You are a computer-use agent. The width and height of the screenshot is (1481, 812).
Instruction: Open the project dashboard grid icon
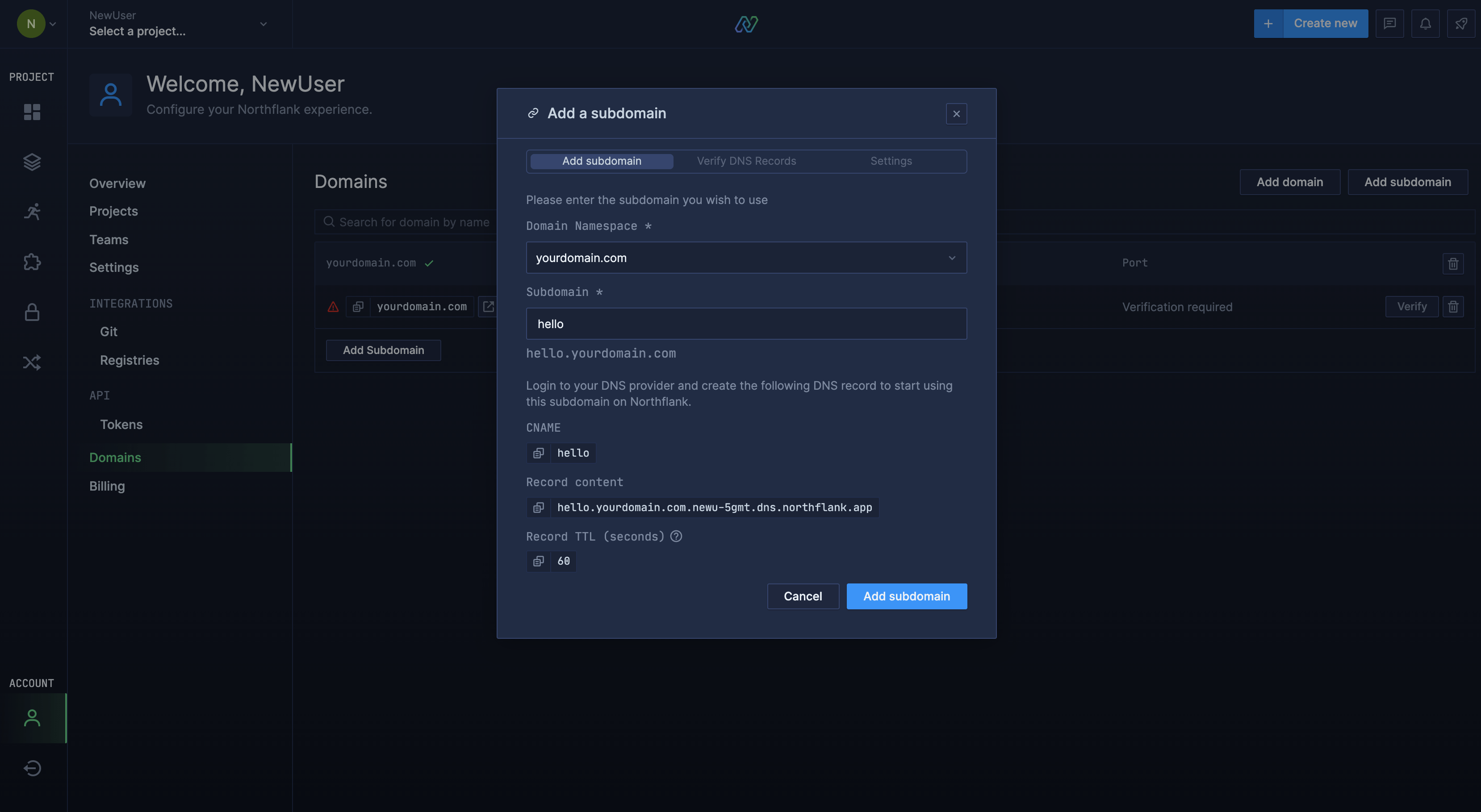pyautogui.click(x=32, y=112)
